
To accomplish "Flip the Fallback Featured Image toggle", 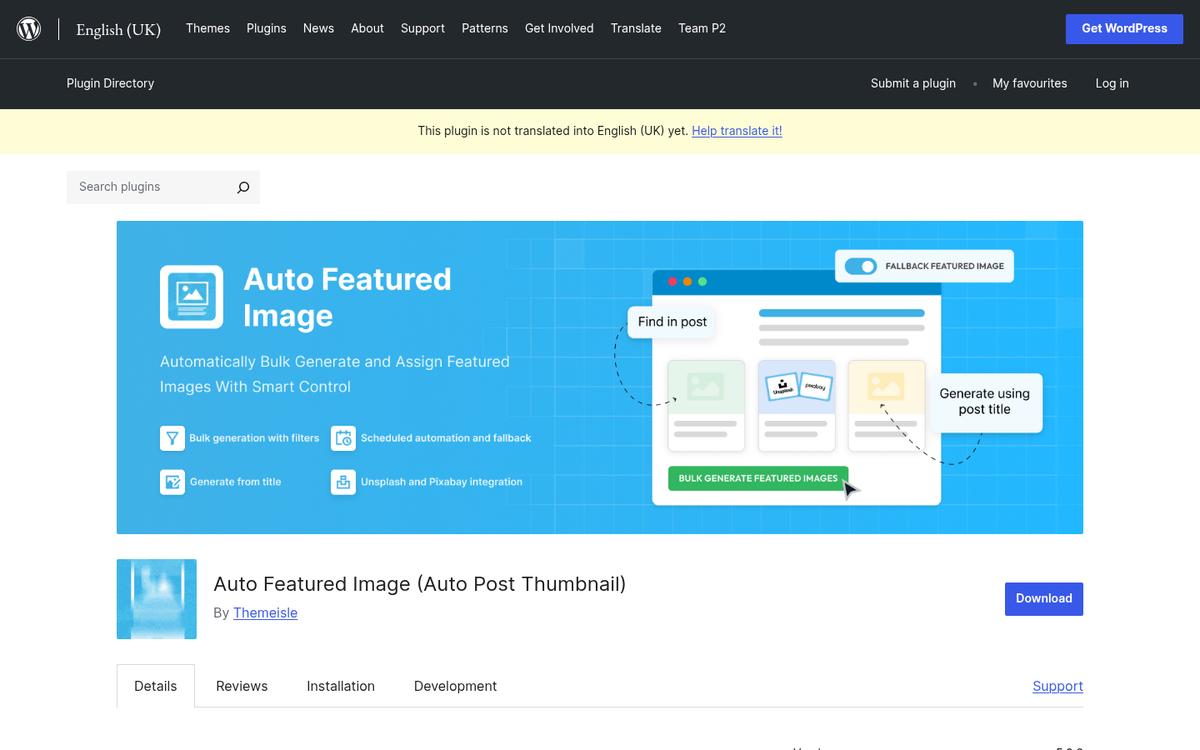I will point(860,266).
